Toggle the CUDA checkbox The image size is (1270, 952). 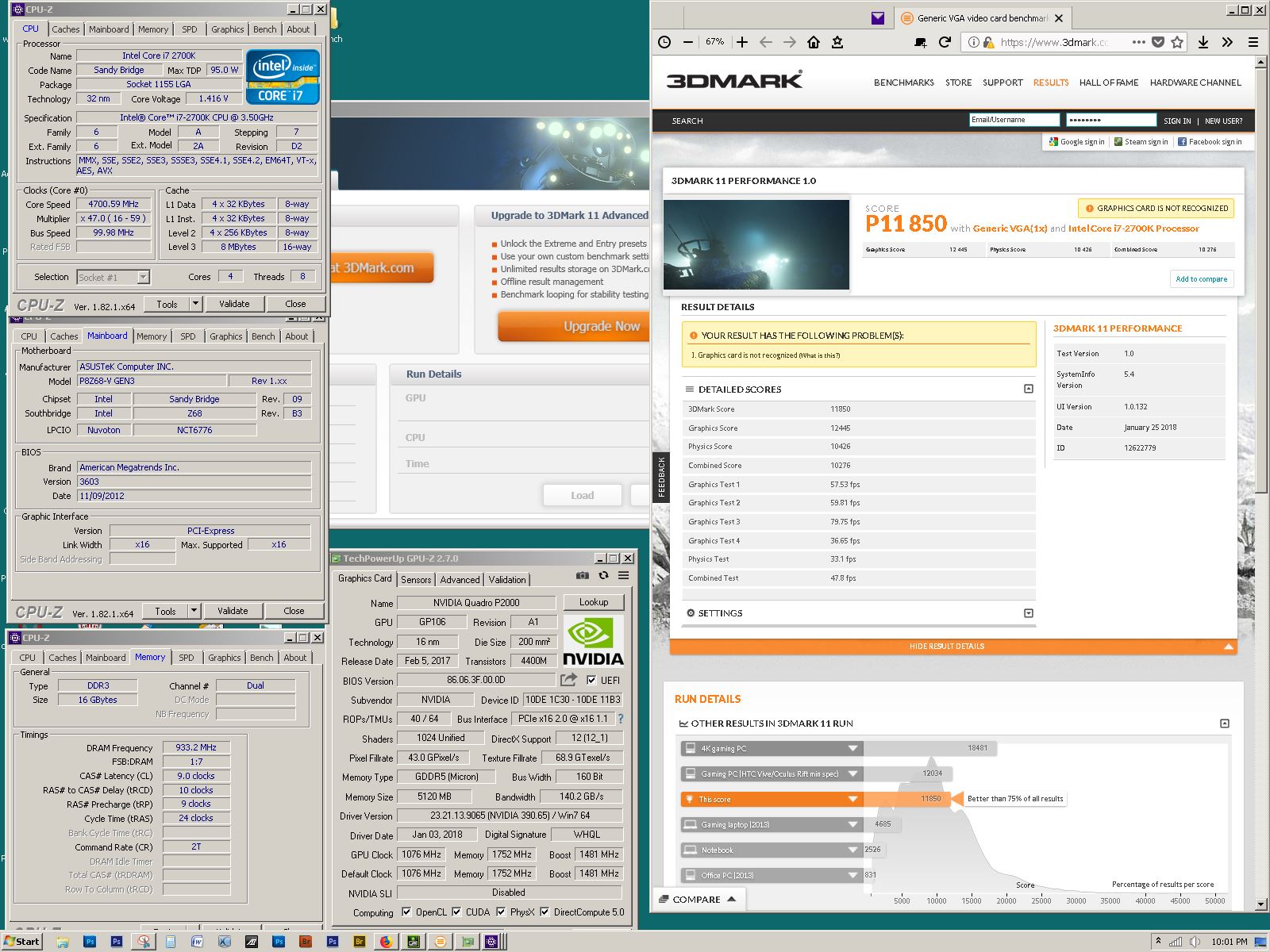click(456, 912)
